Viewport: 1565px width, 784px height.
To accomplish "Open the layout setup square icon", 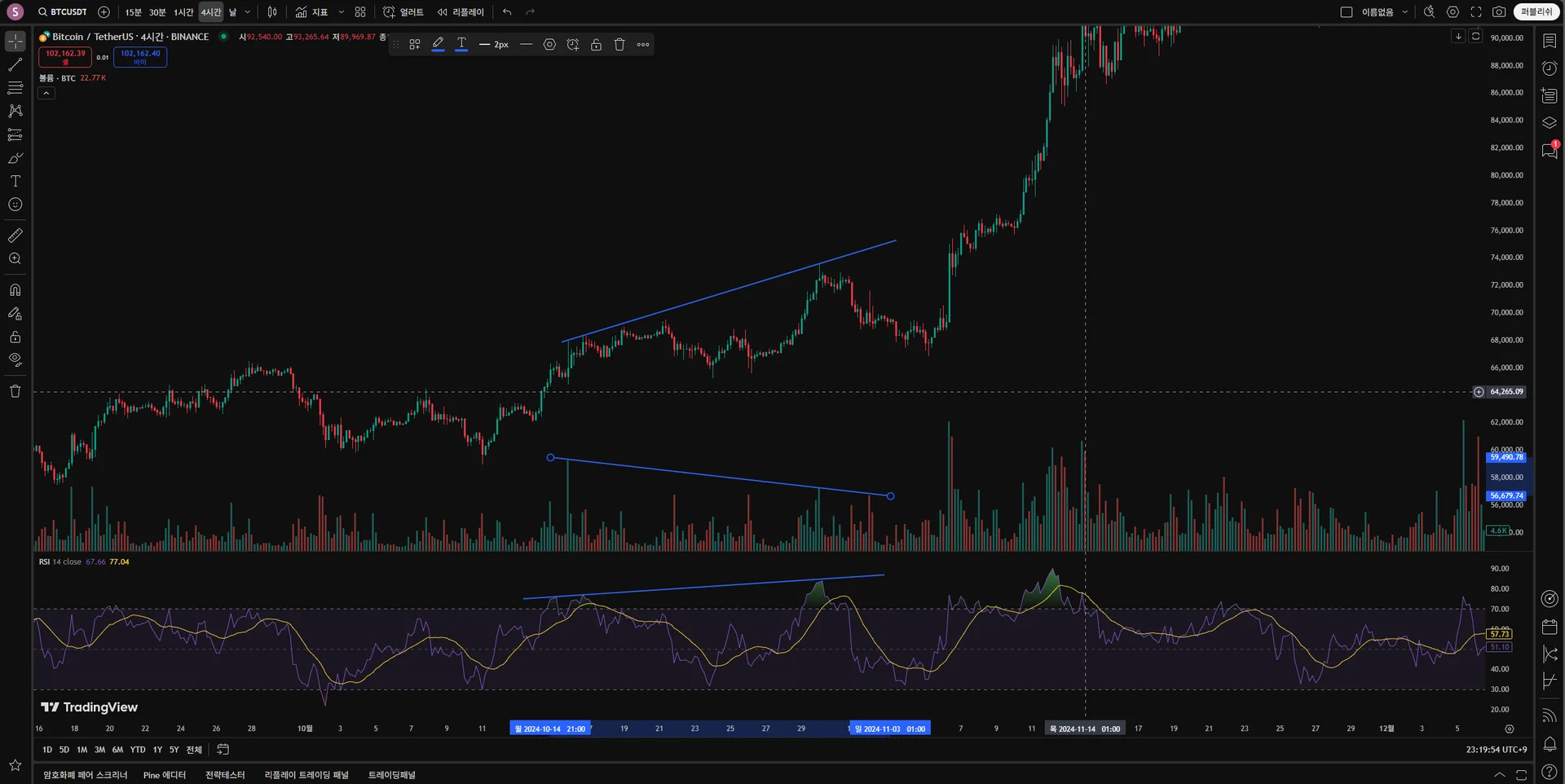I will click(x=1347, y=12).
